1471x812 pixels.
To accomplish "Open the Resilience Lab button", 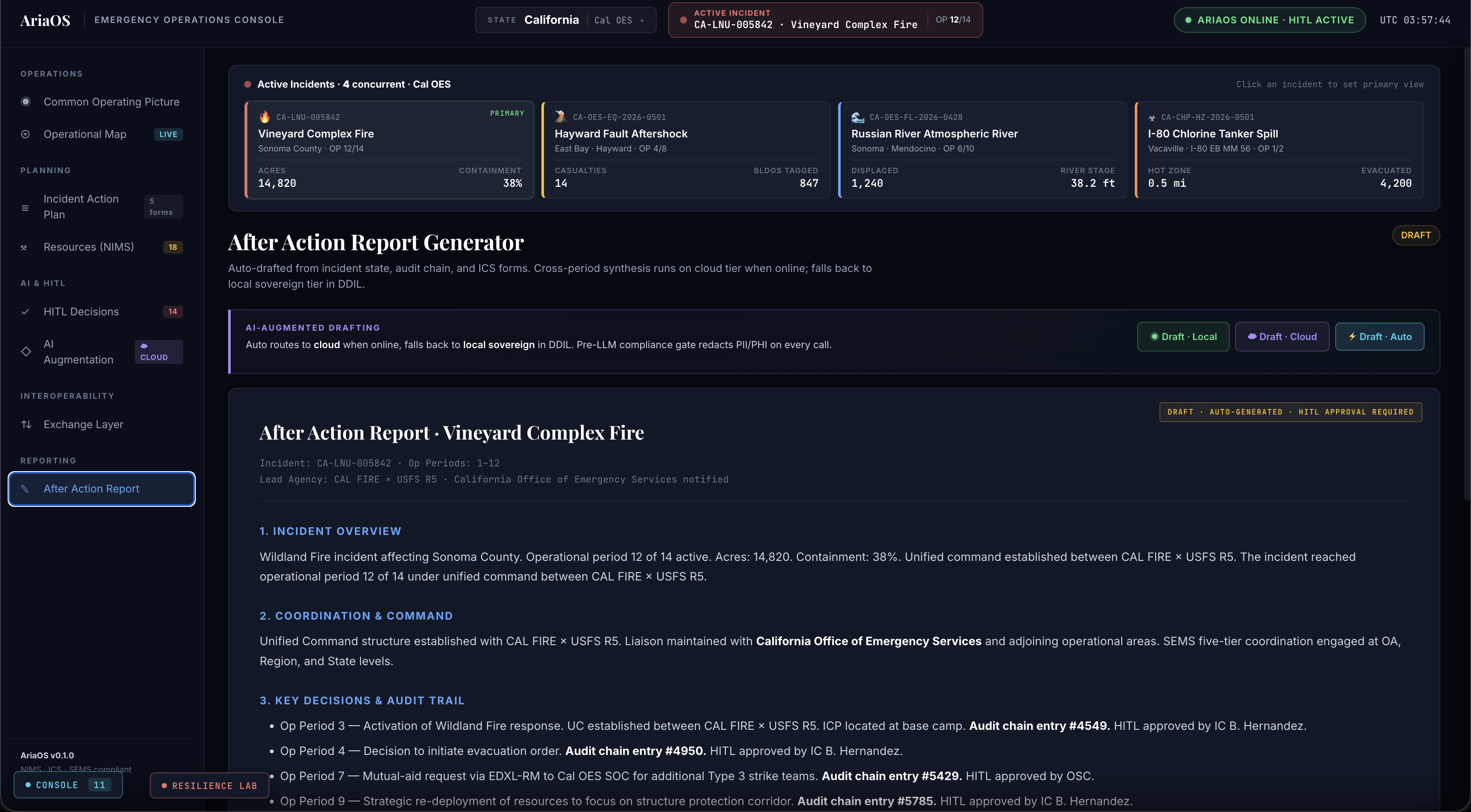I will coord(209,786).
